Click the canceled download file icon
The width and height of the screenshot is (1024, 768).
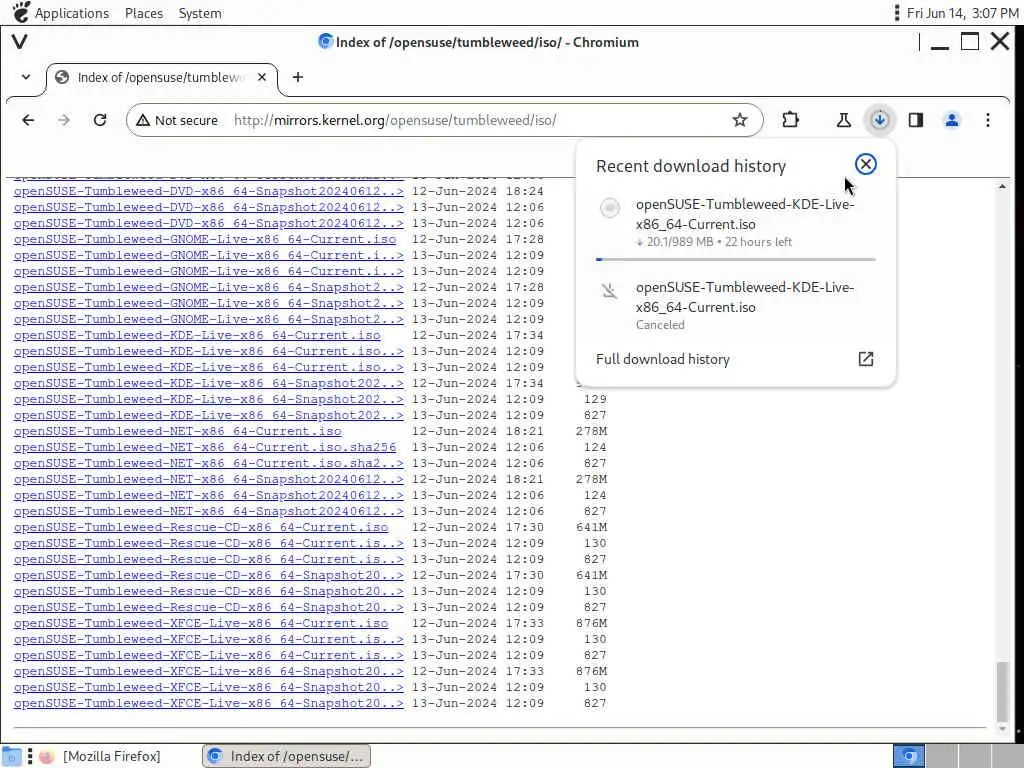pyautogui.click(x=610, y=291)
